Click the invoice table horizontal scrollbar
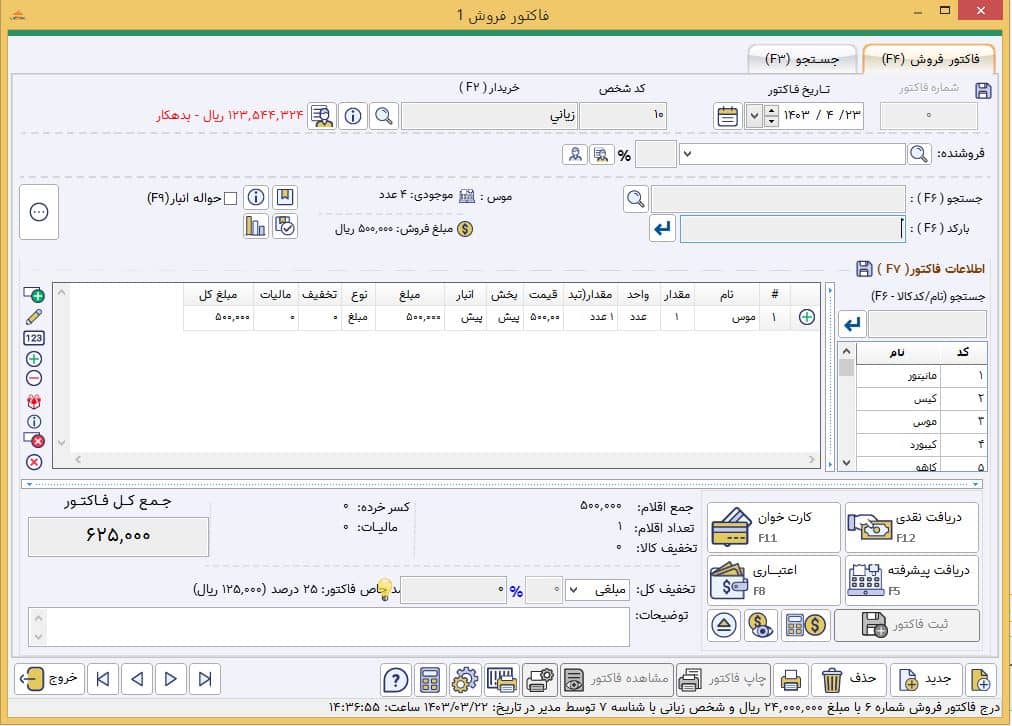This screenshot has height=726, width=1012. click(445, 459)
